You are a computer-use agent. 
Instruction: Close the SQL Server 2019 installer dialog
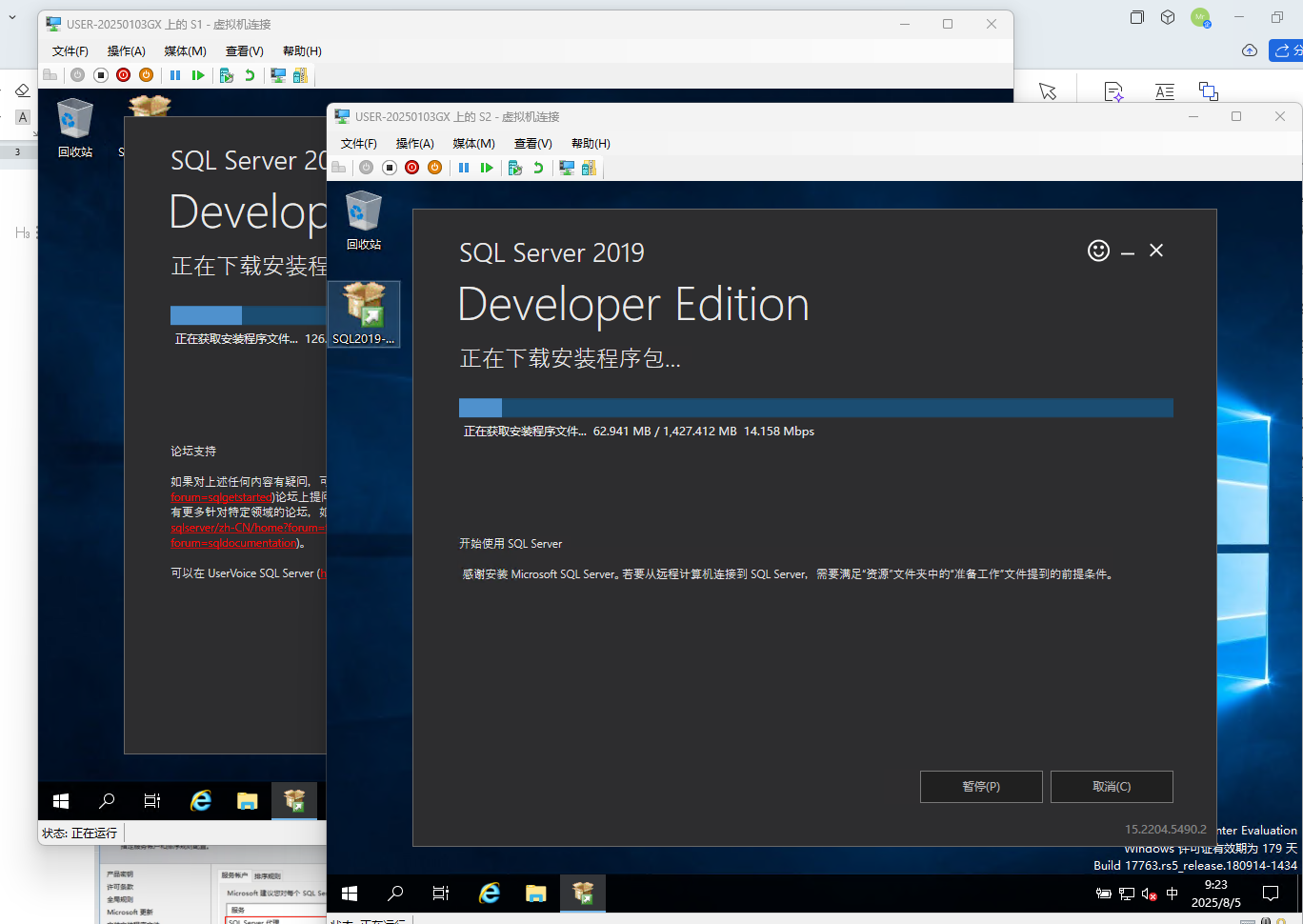(1156, 251)
